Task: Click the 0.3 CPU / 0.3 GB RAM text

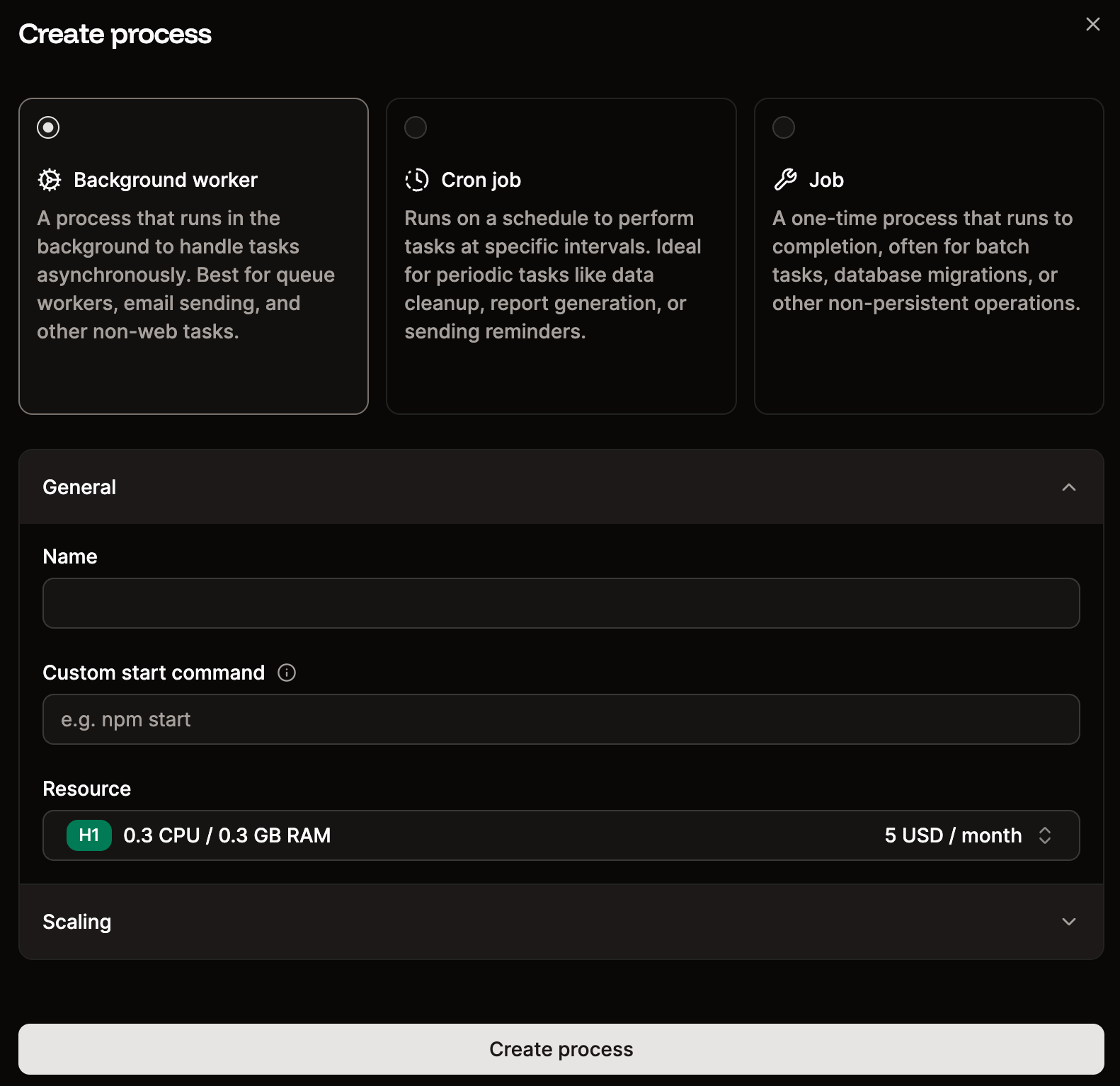Action: [x=227, y=835]
